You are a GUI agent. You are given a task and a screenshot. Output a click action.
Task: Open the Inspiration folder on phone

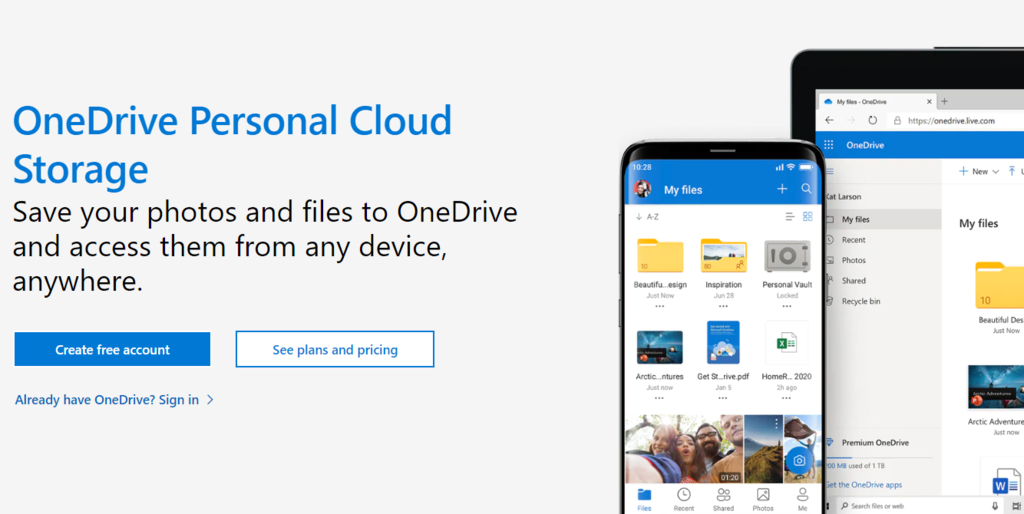(x=724, y=255)
